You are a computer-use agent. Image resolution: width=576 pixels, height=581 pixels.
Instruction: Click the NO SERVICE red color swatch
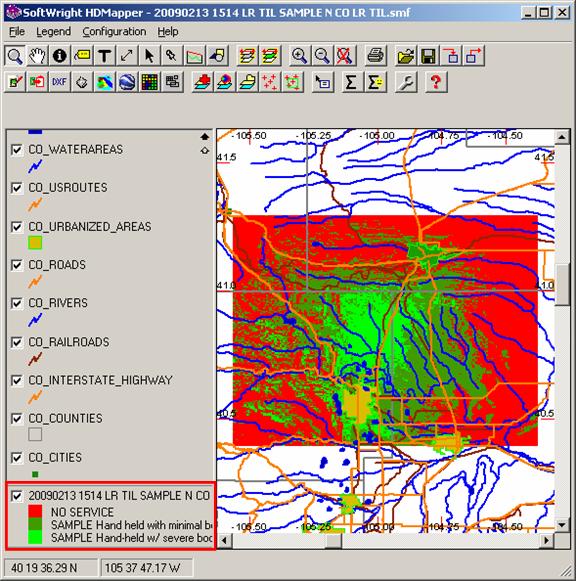(x=35, y=511)
